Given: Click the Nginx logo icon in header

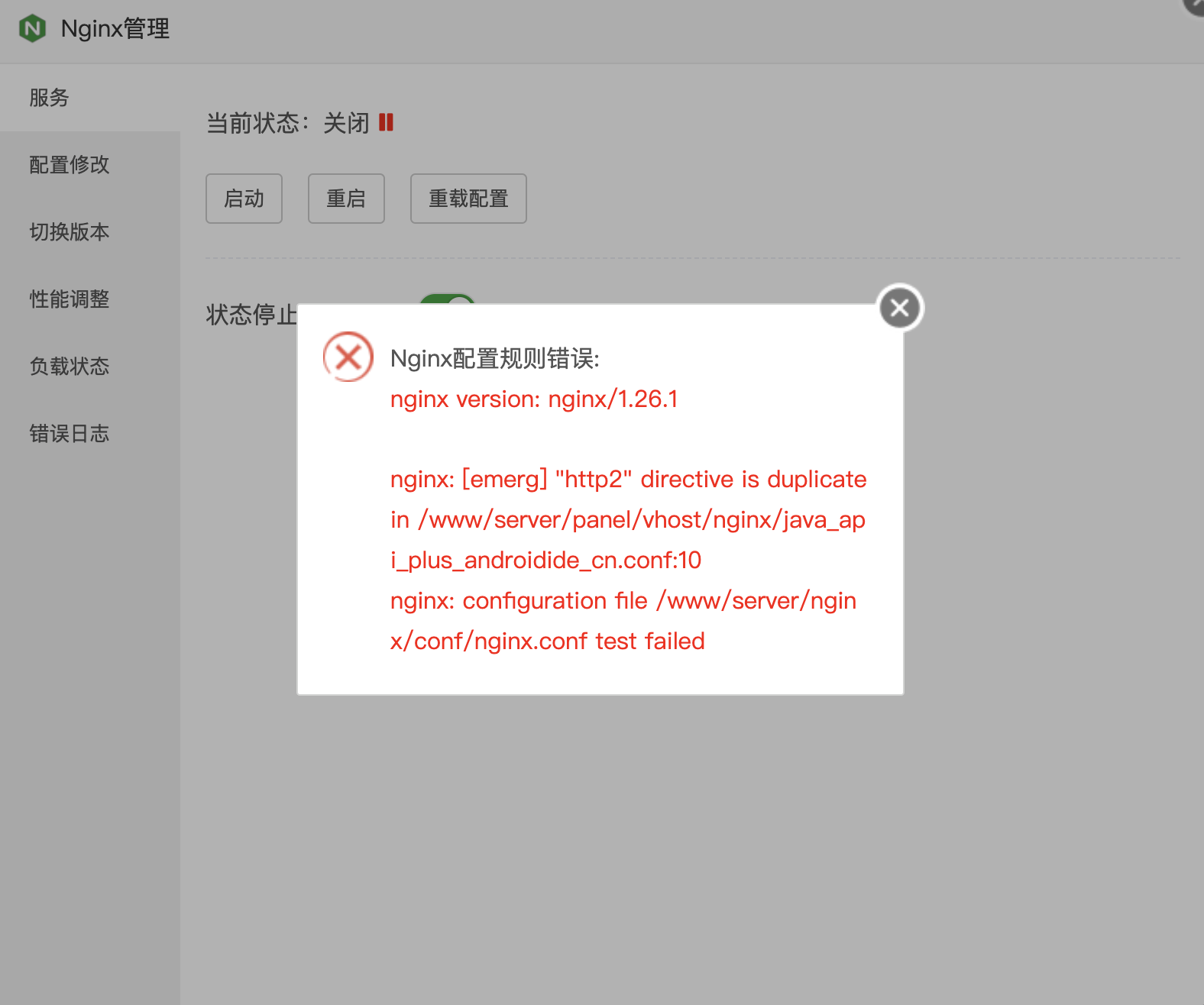Looking at the screenshot, I should point(33,29).
